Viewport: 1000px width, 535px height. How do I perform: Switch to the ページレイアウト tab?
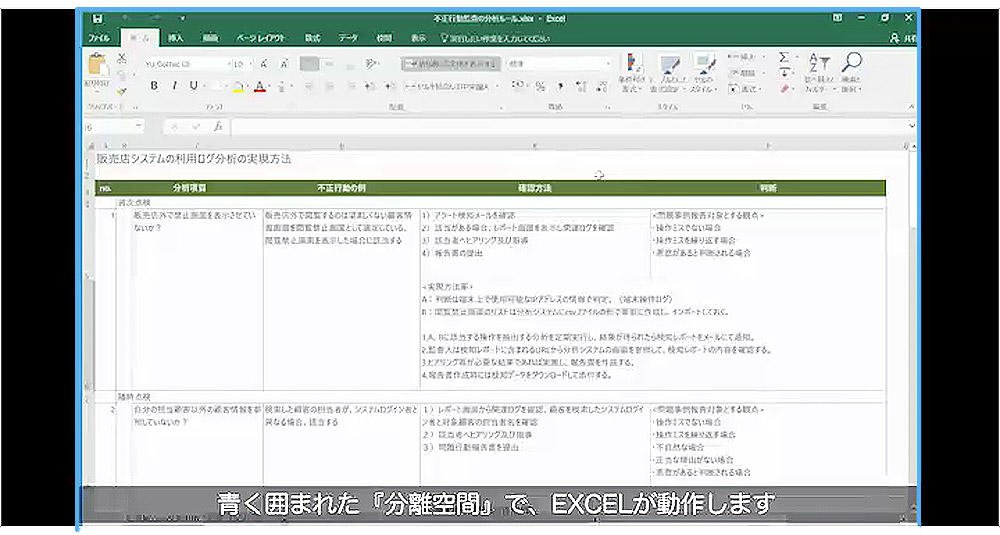click(x=260, y=38)
